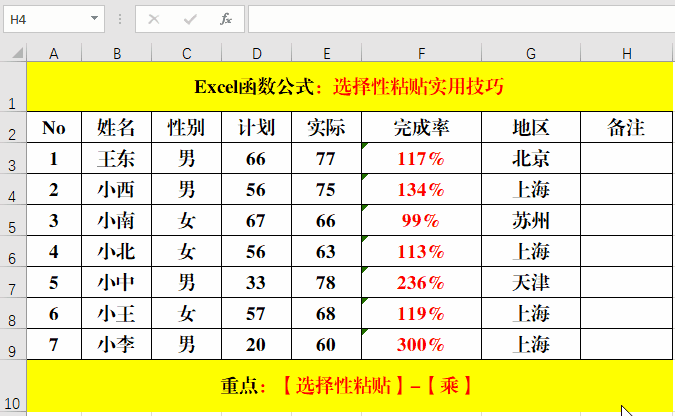Click the title cell 'Excel函数公式'
This screenshot has height=416, width=675.
350,87
